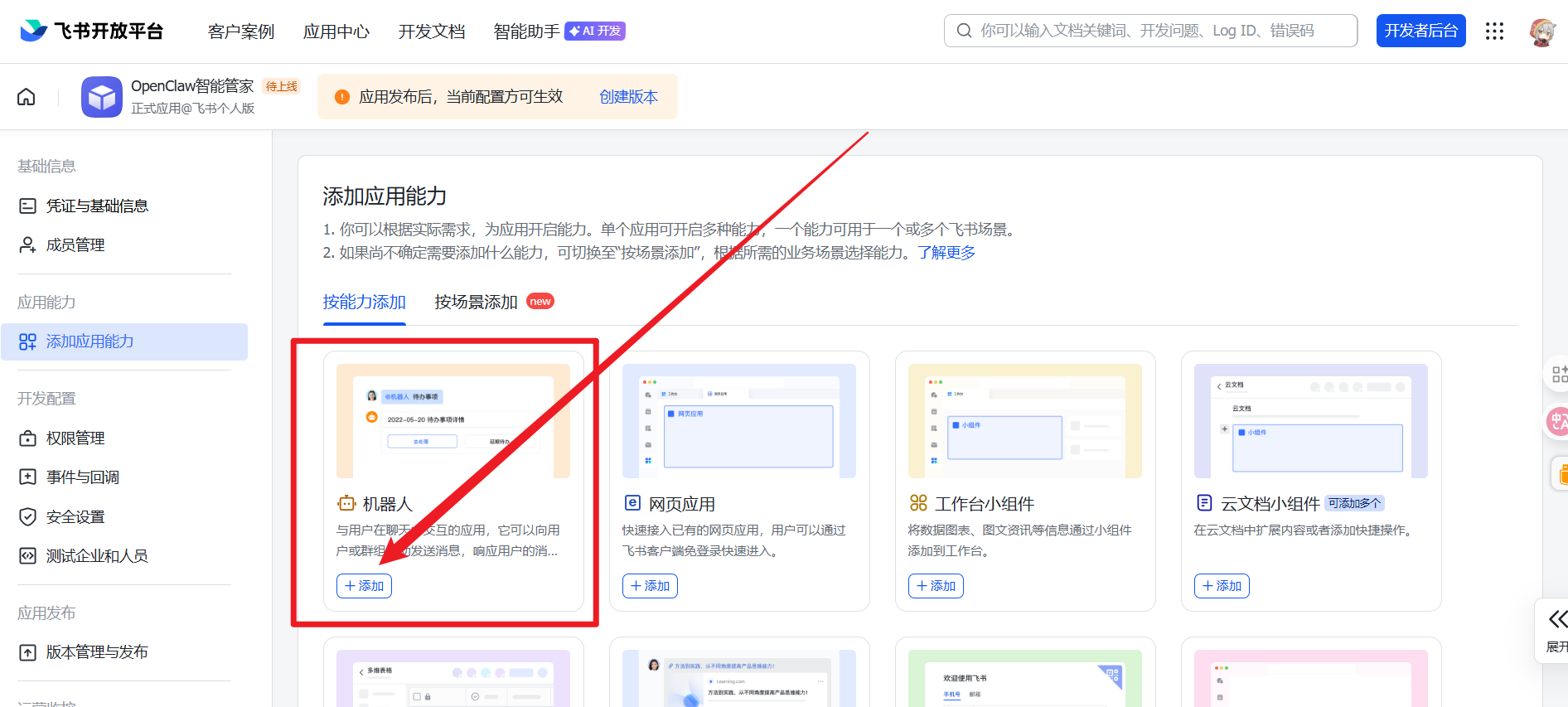
Task: Open the 智能助手 AI menu
Action: click(x=559, y=31)
